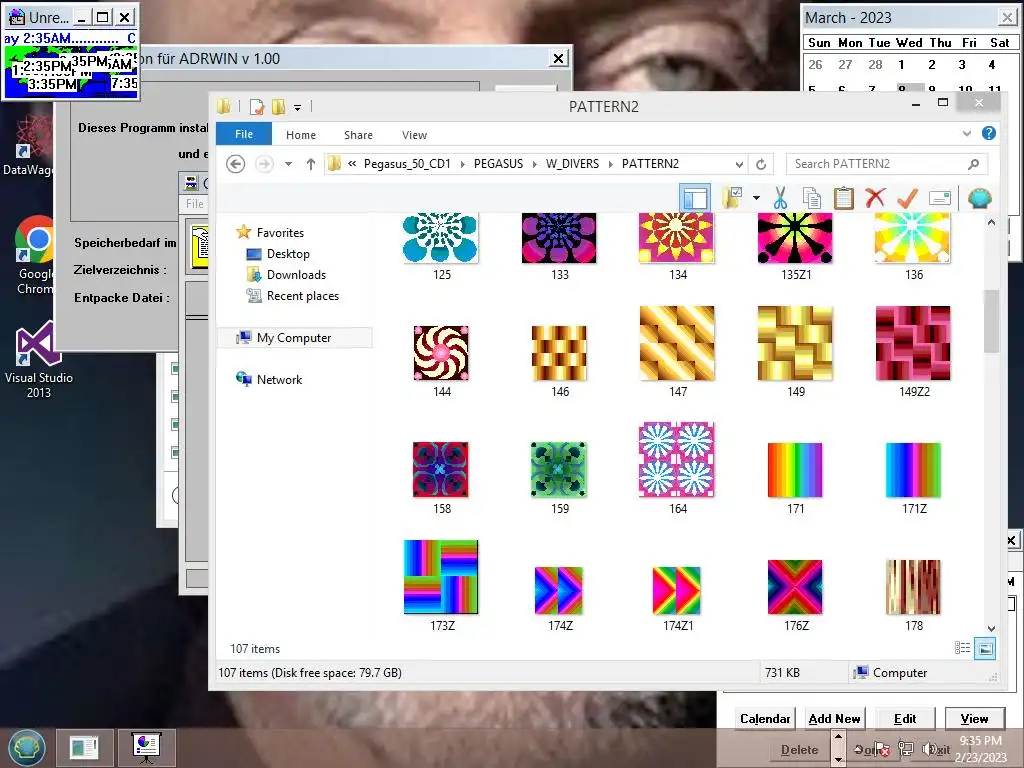Open chevron after W_DIVERS breadcrumb
The image size is (1024, 768).
(x=611, y=164)
